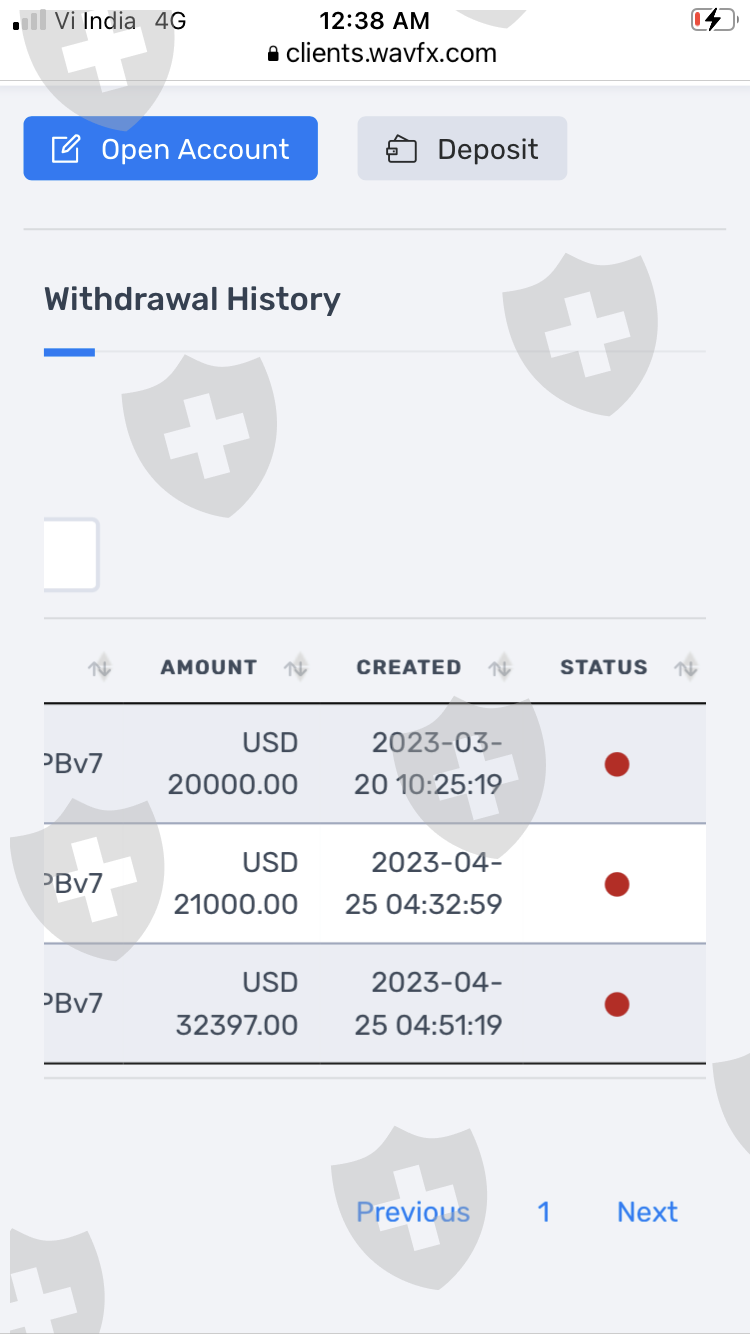Go to Next page of withdrawals
Image resolution: width=750 pixels, height=1334 pixels.
pyautogui.click(x=647, y=1212)
